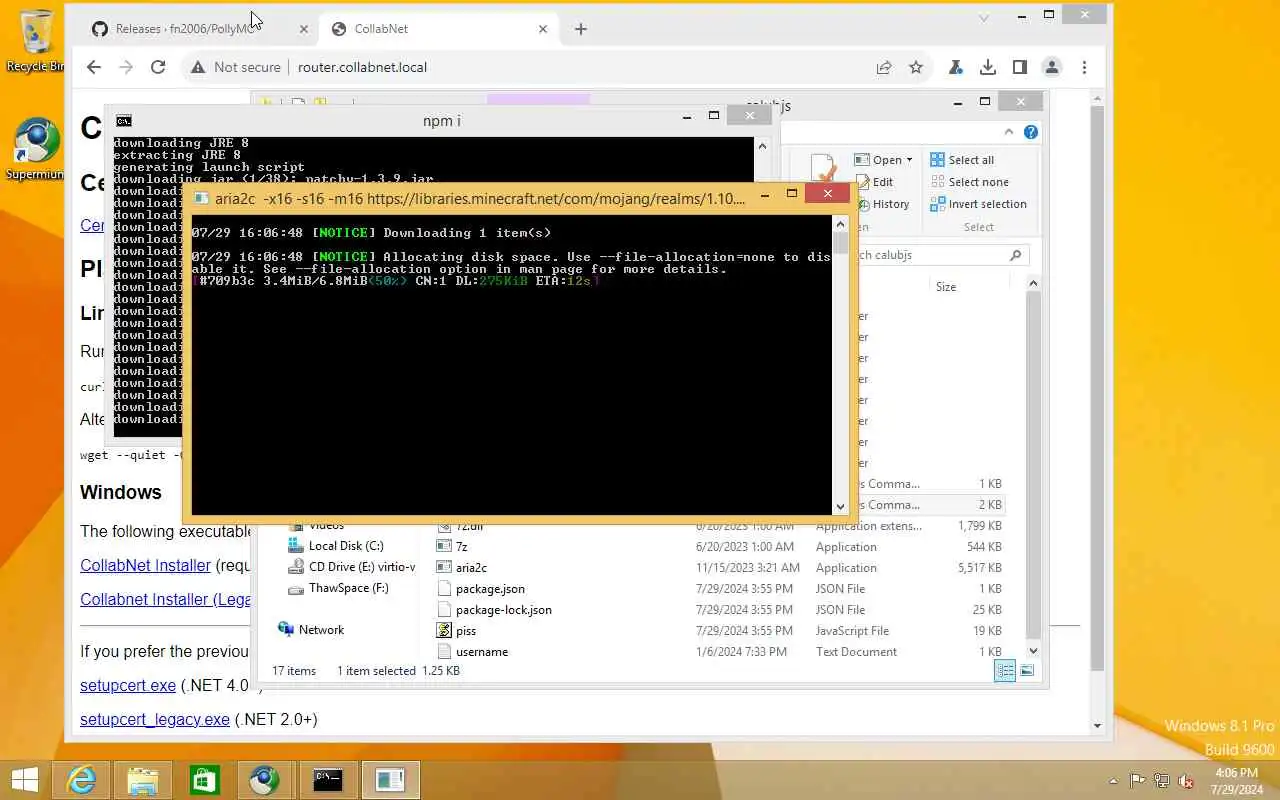Image resolution: width=1280 pixels, height=800 pixels.
Task: Click the network tray icon
Action: point(1162,781)
